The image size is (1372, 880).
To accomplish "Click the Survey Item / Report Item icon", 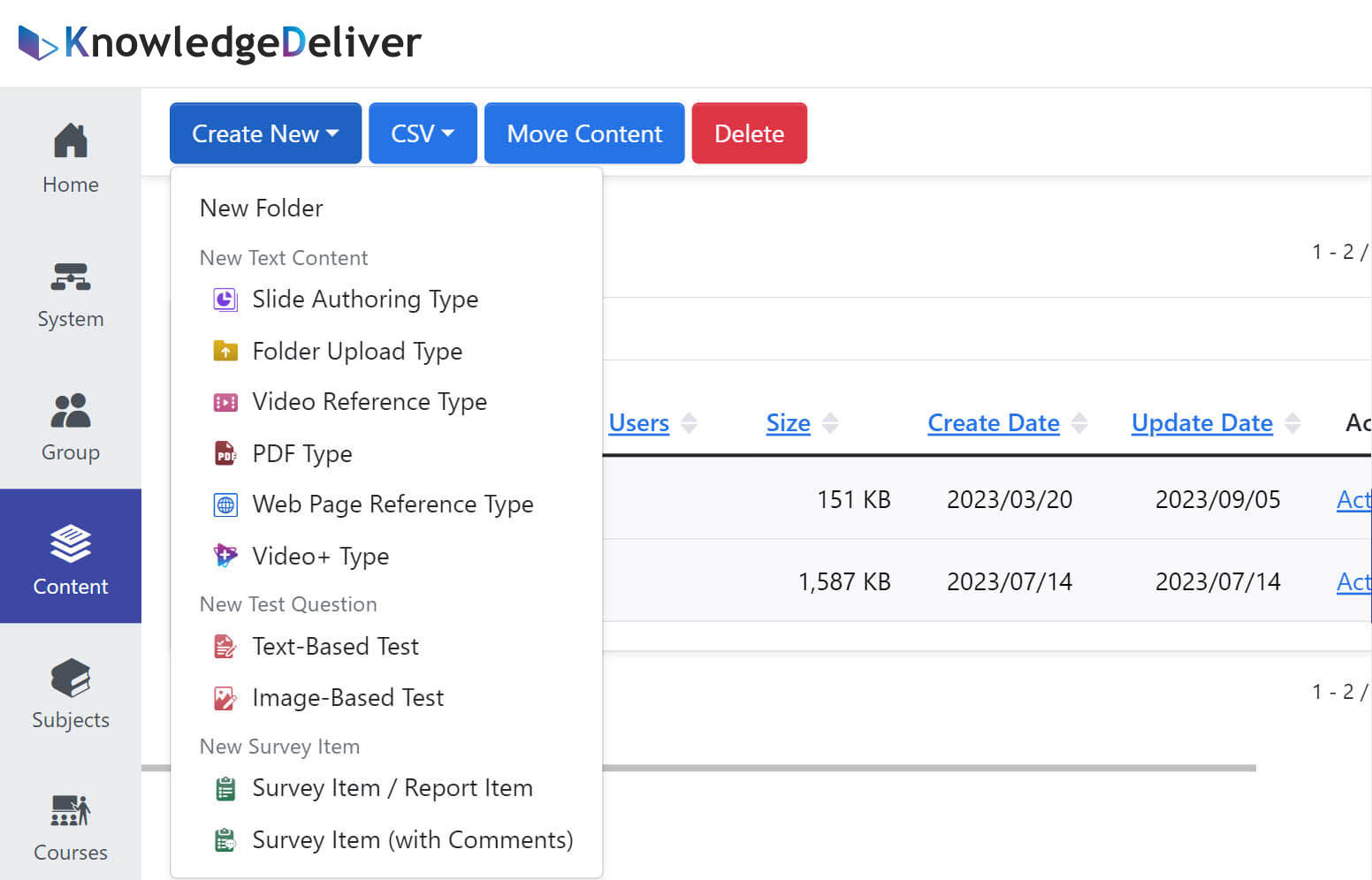I will tap(225, 788).
